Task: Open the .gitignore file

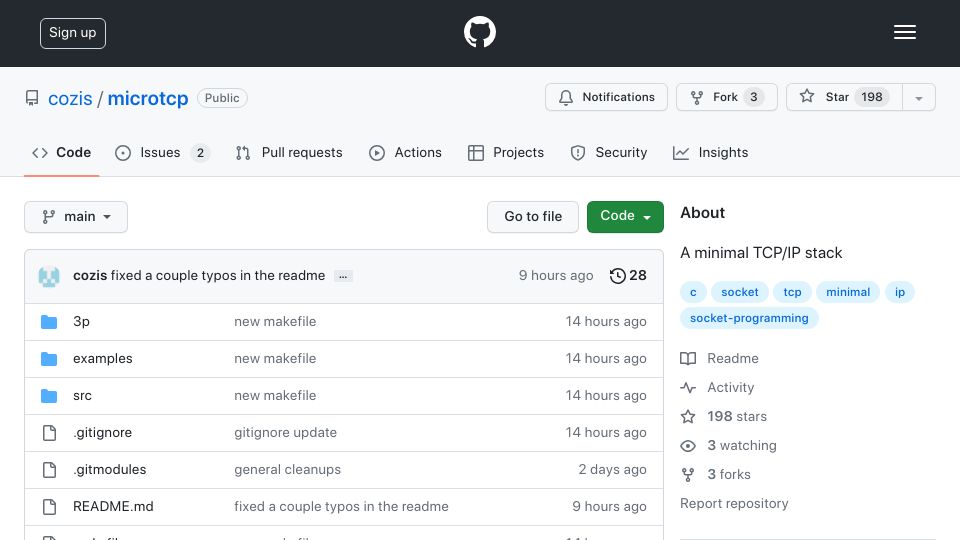Action: pos(102,432)
